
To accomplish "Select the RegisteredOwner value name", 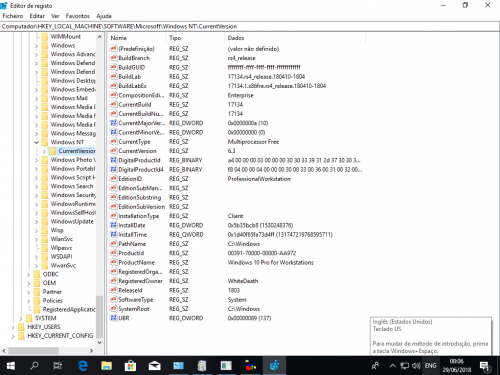I will (140, 281).
